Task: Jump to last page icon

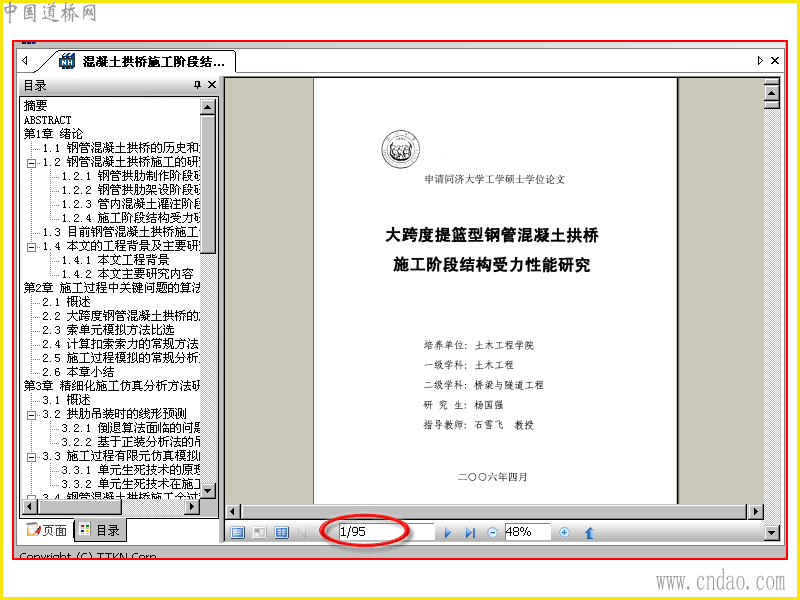Action: click(470, 533)
